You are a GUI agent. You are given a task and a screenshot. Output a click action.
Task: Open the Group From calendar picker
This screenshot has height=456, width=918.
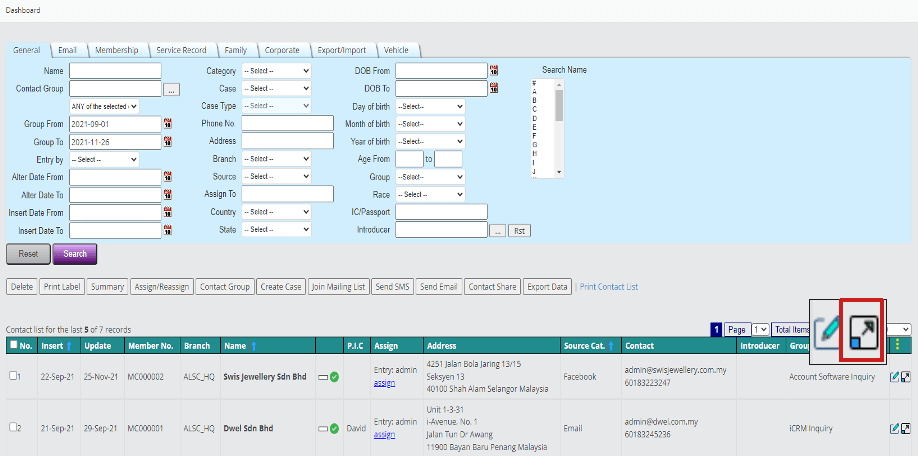coord(168,124)
